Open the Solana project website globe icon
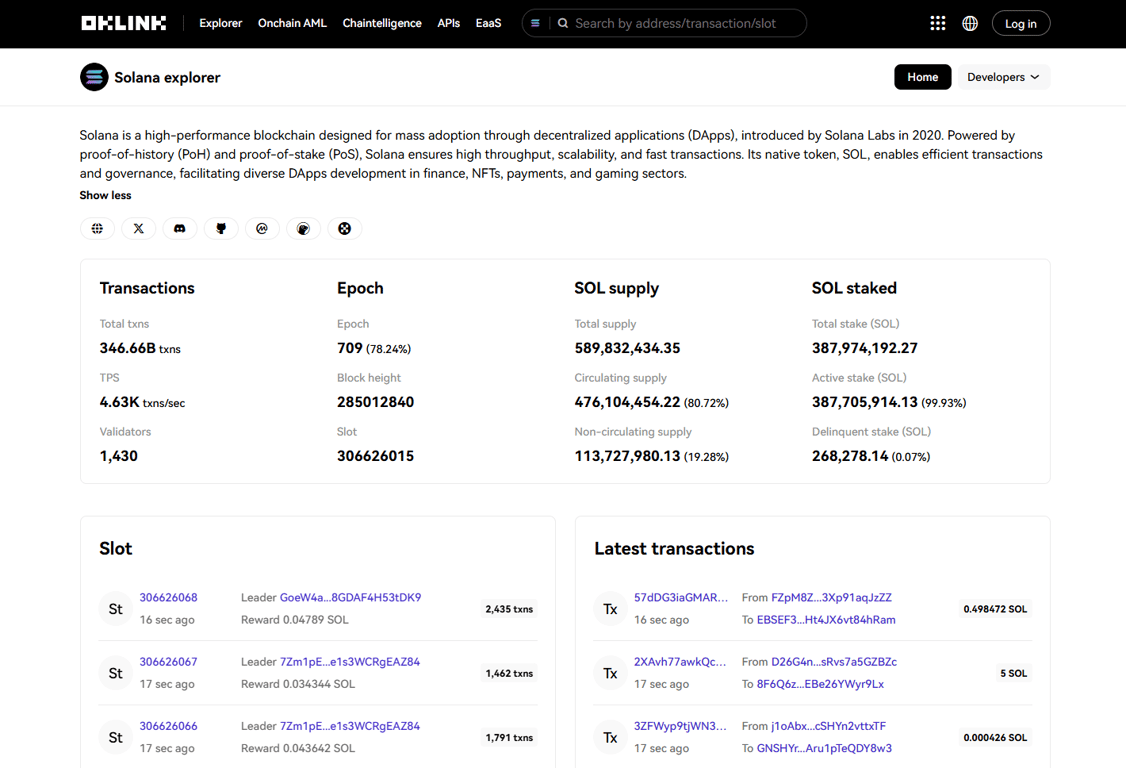1126x768 pixels. point(97,228)
